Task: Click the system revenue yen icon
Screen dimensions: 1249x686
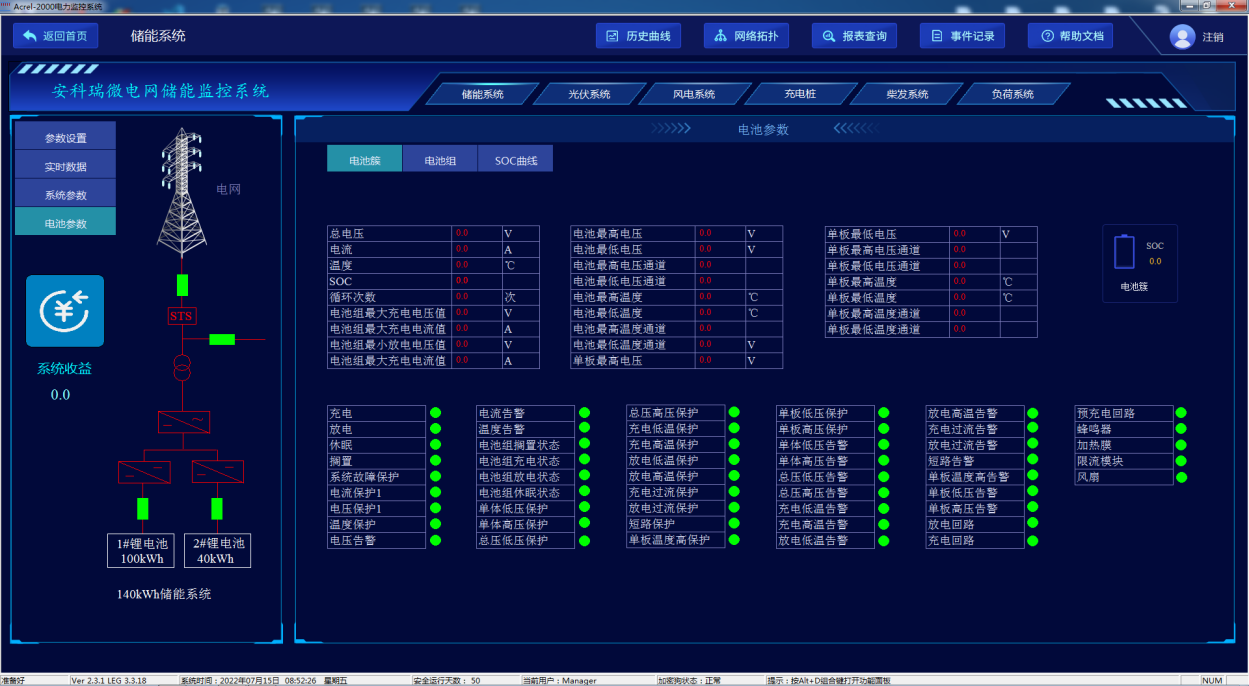Action: pos(65,311)
